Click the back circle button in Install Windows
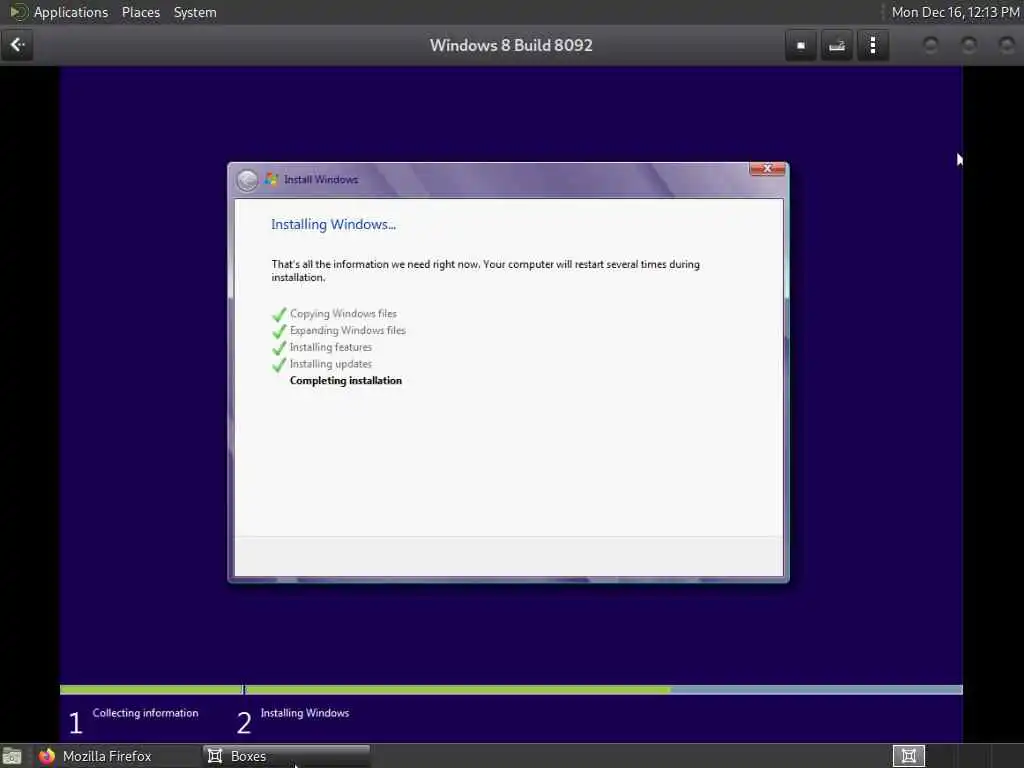The width and height of the screenshot is (1024, 768). tap(248, 180)
